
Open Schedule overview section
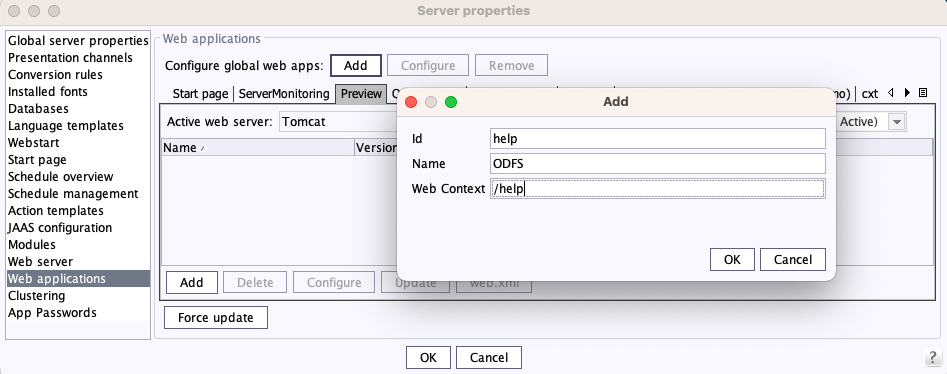pyautogui.click(x=78, y=176)
